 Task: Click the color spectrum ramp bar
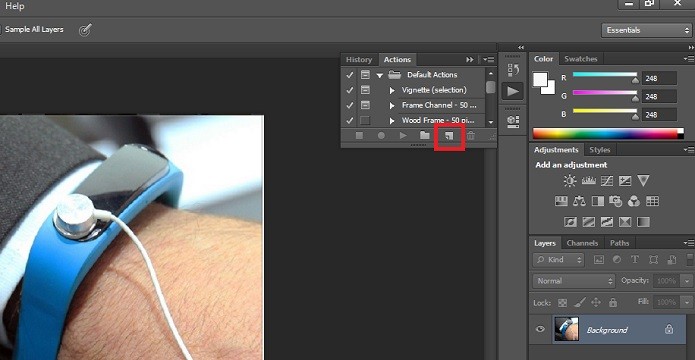pyautogui.click(x=608, y=134)
